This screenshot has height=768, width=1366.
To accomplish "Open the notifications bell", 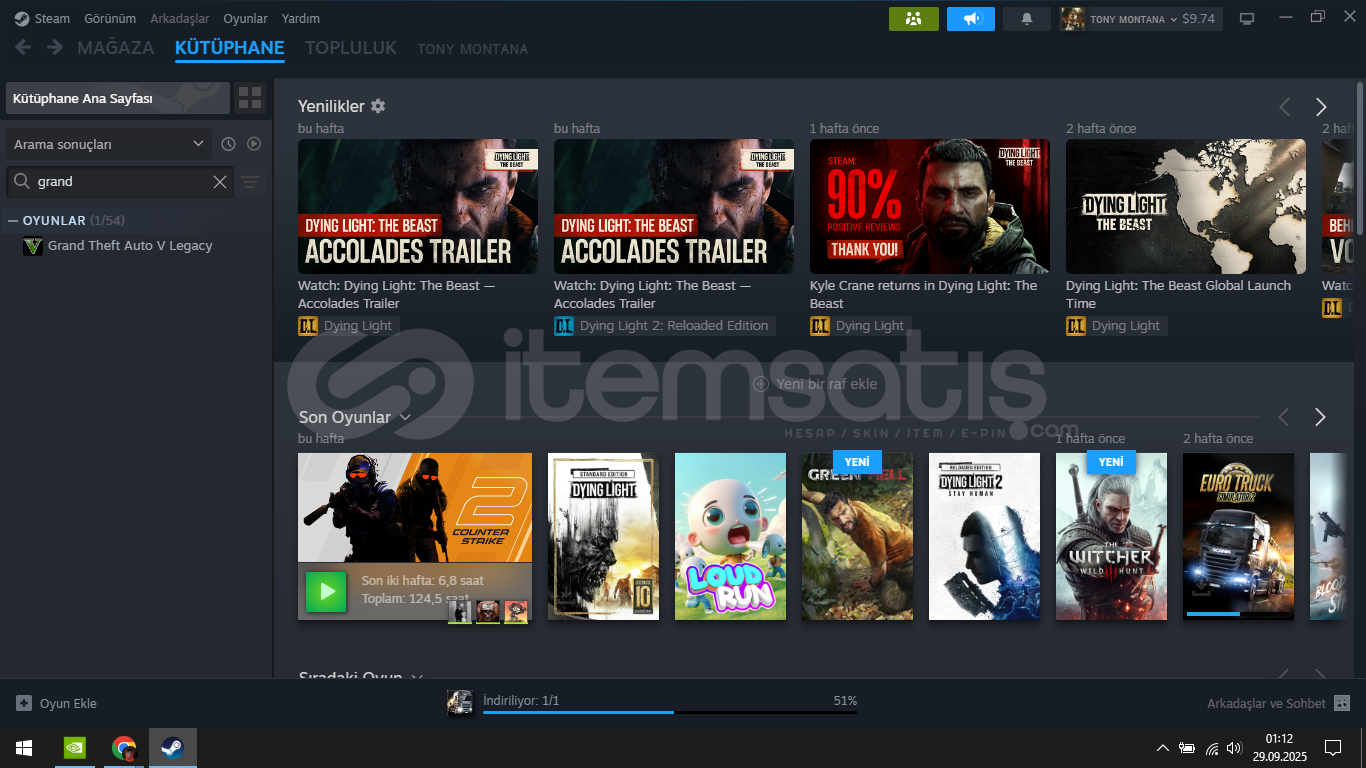I will [1027, 19].
